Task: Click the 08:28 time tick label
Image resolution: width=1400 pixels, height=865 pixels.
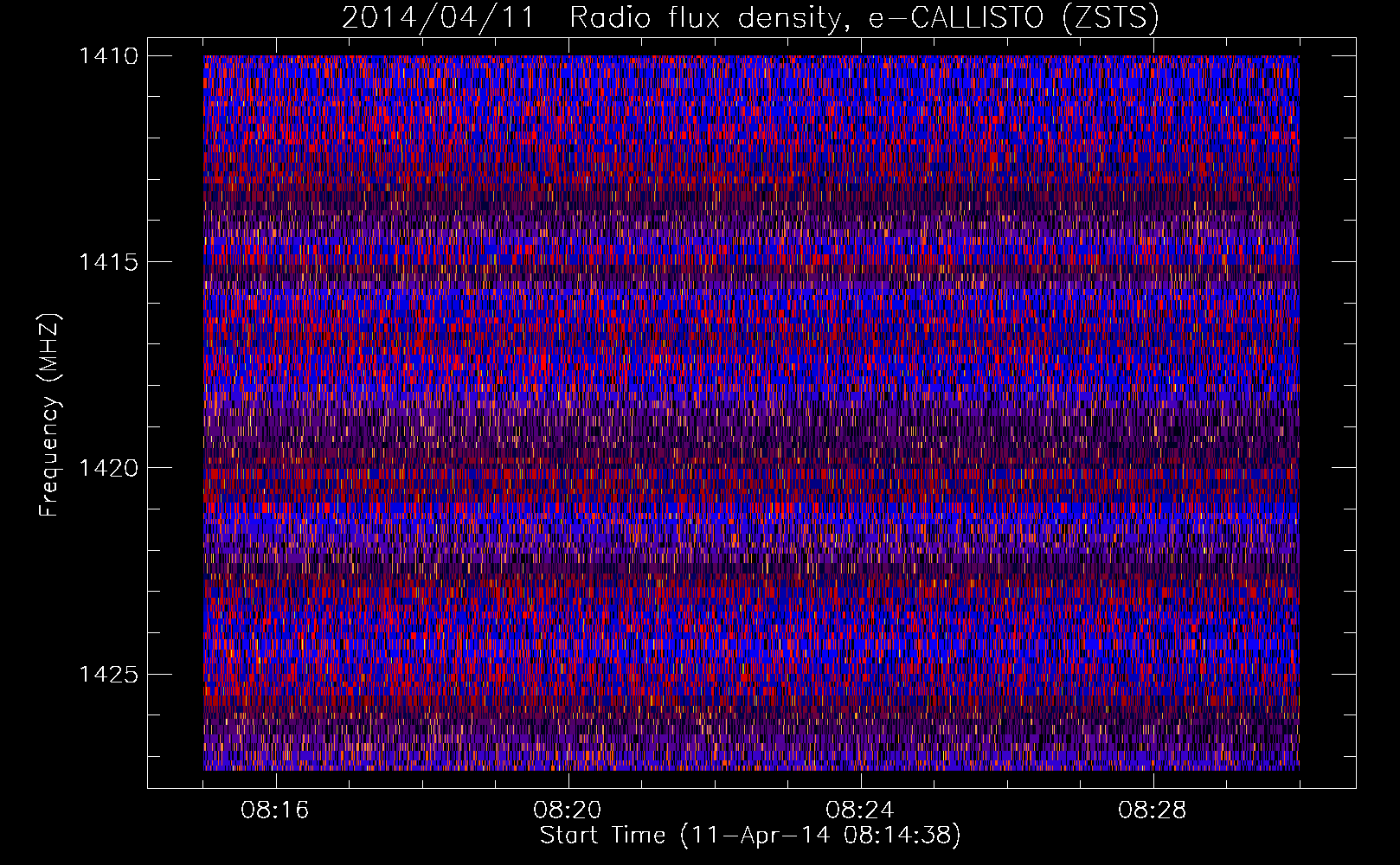Action: point(1153,811)
